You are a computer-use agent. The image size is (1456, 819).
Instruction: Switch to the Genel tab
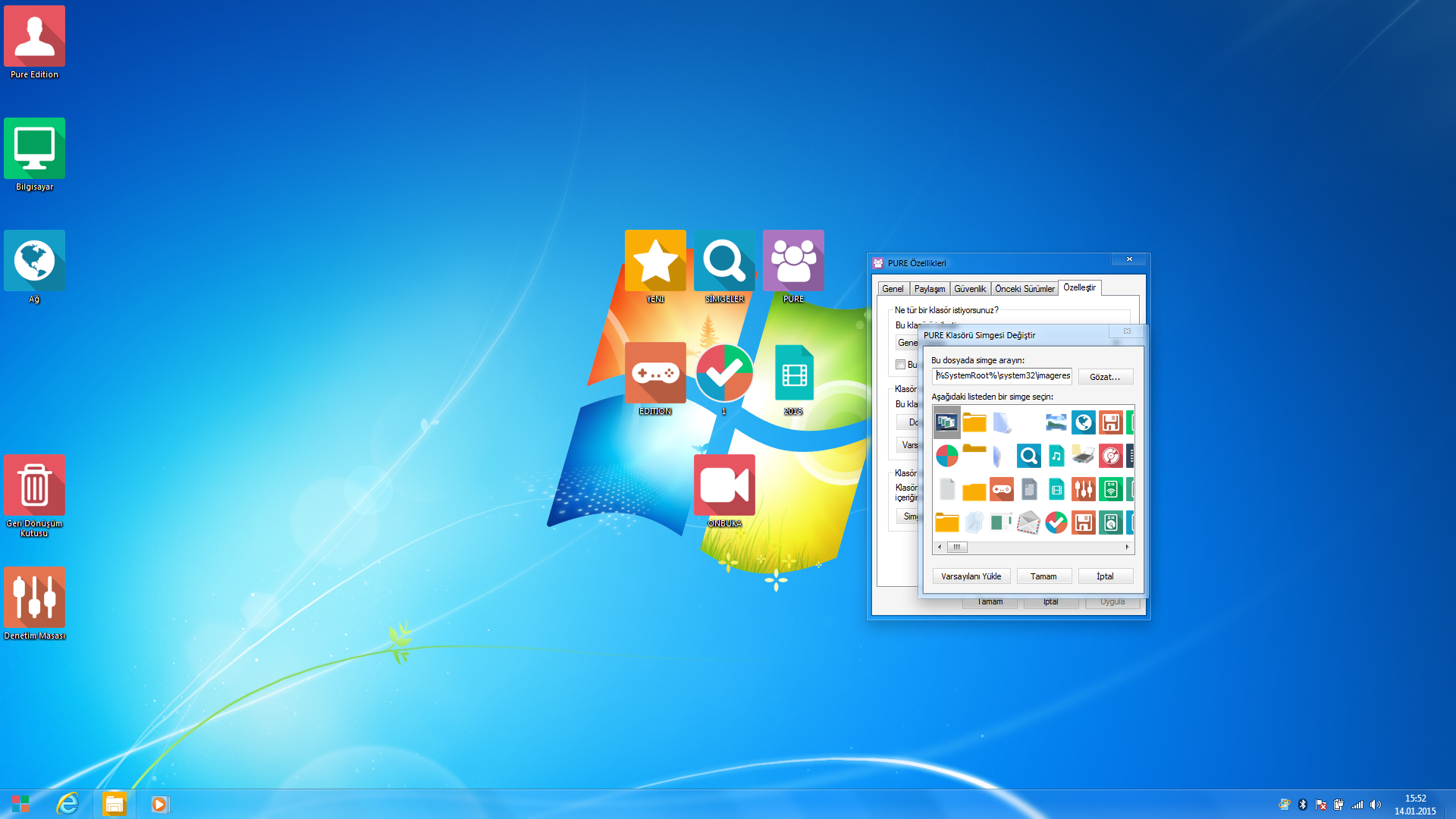pyautogui.click(x=893, y=289)
